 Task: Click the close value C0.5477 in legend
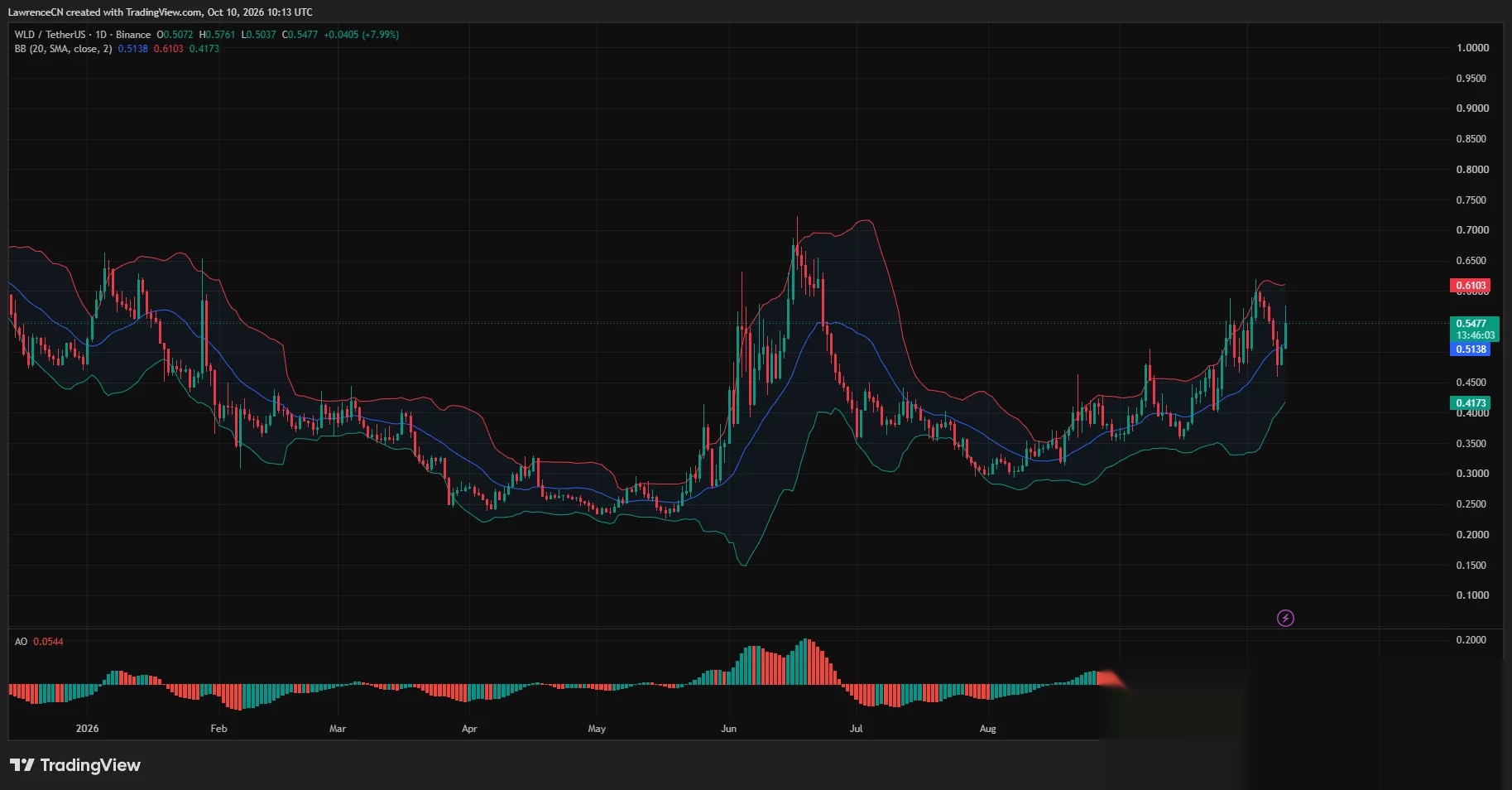click(300, 35)
